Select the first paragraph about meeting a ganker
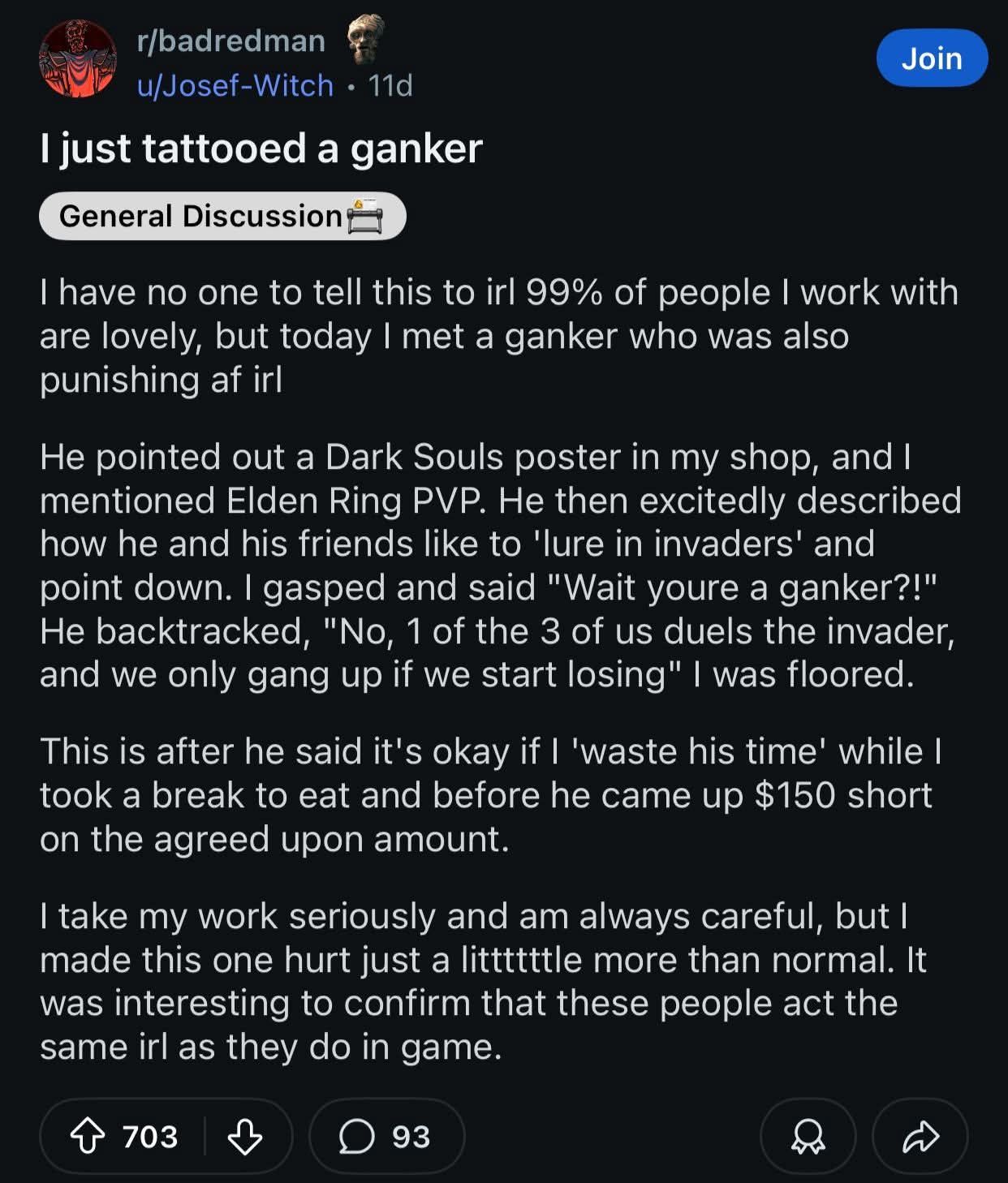This screenshot has width=1008, height=1183. [499, 336]
